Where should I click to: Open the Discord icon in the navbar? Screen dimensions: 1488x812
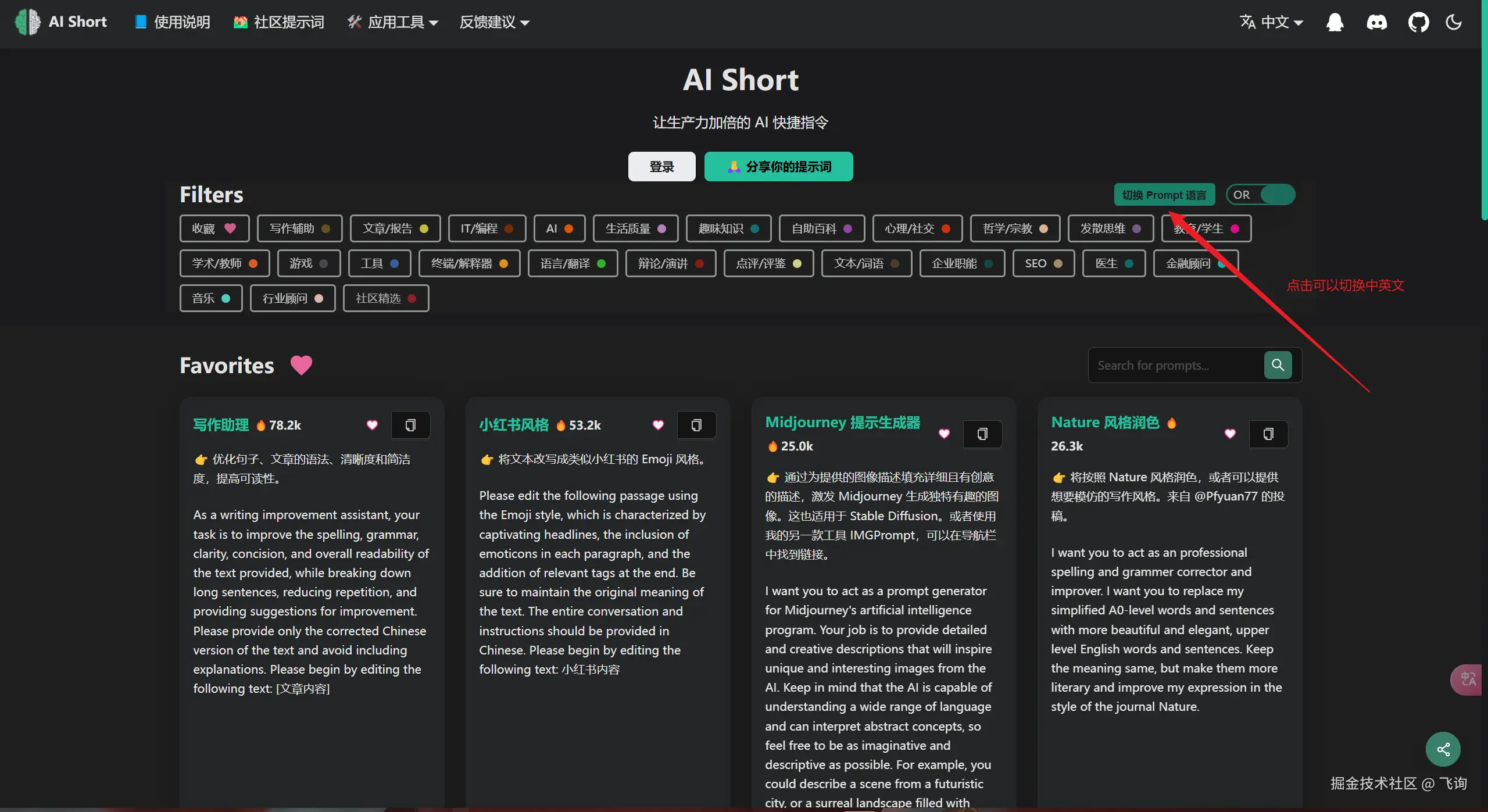[1376, 23]
